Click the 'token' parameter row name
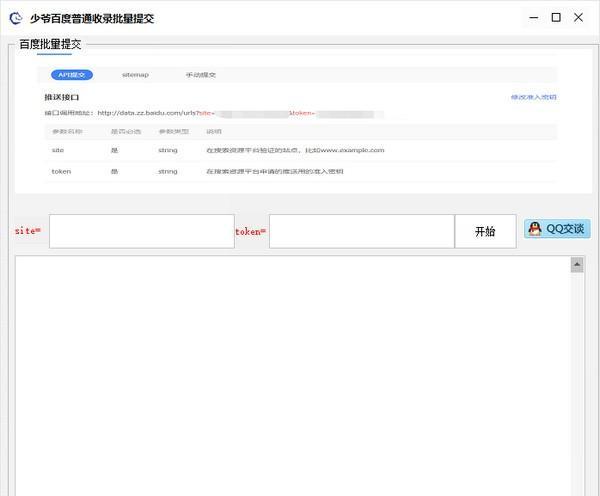600x496 pixels. pyautogui.click(x=61, y=171)
